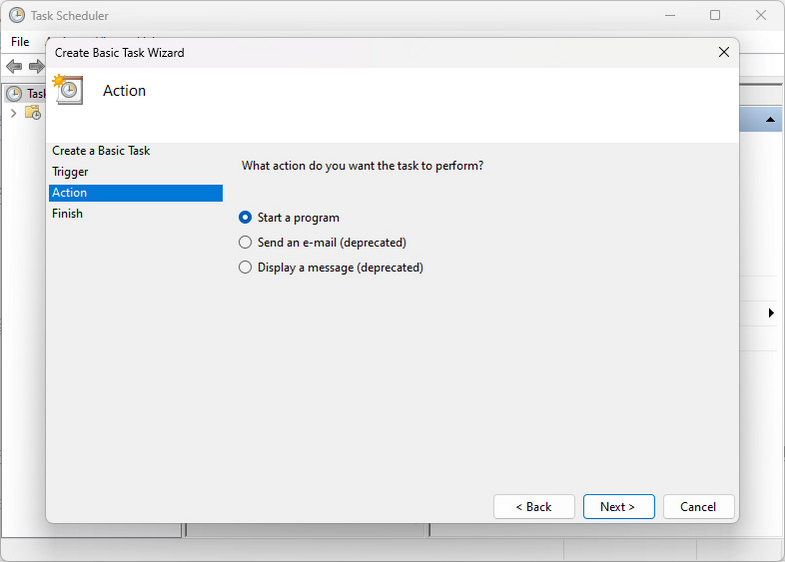Choose Send an e-mail (deprecated) option
The image size is (785, 562).
tap(322, 242)
